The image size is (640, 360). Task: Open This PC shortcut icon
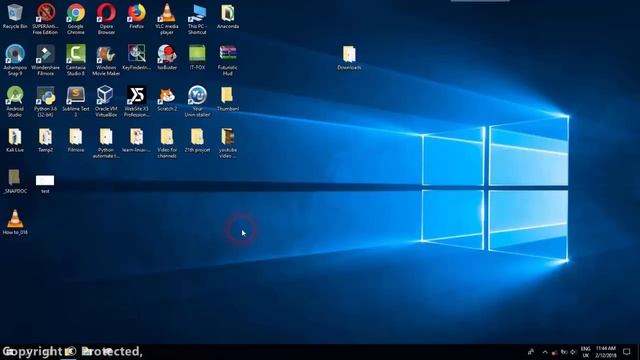coord(197,19)
